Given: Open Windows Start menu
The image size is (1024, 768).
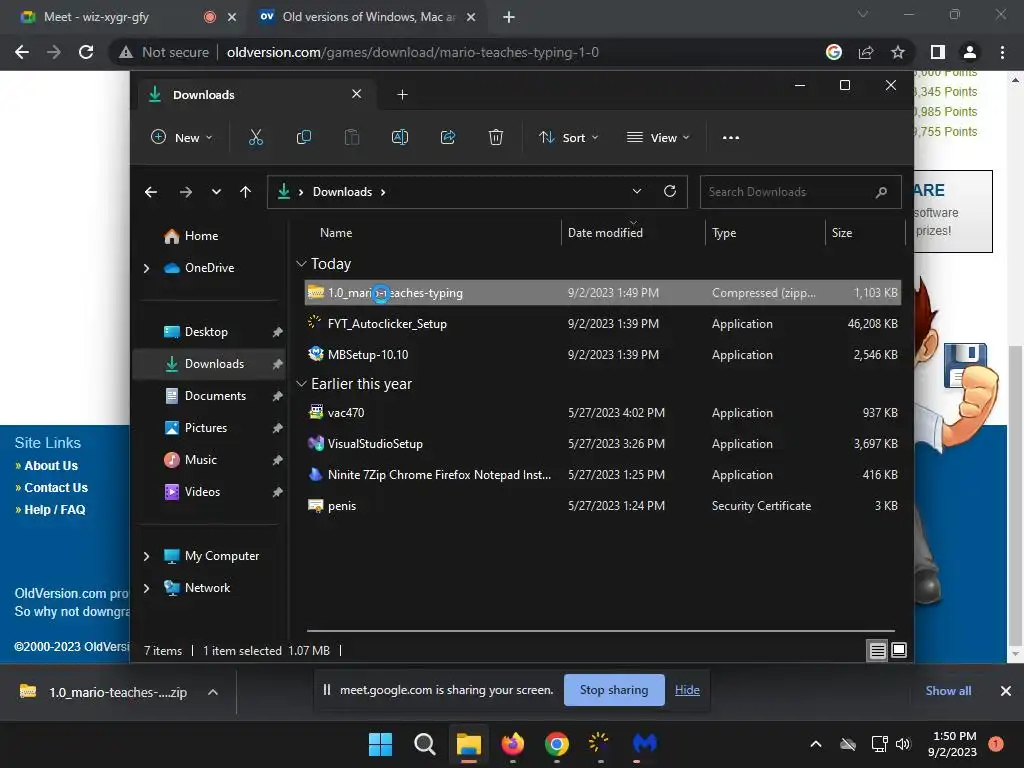Looking at the screenshot, I should click(x=380, y=744).
